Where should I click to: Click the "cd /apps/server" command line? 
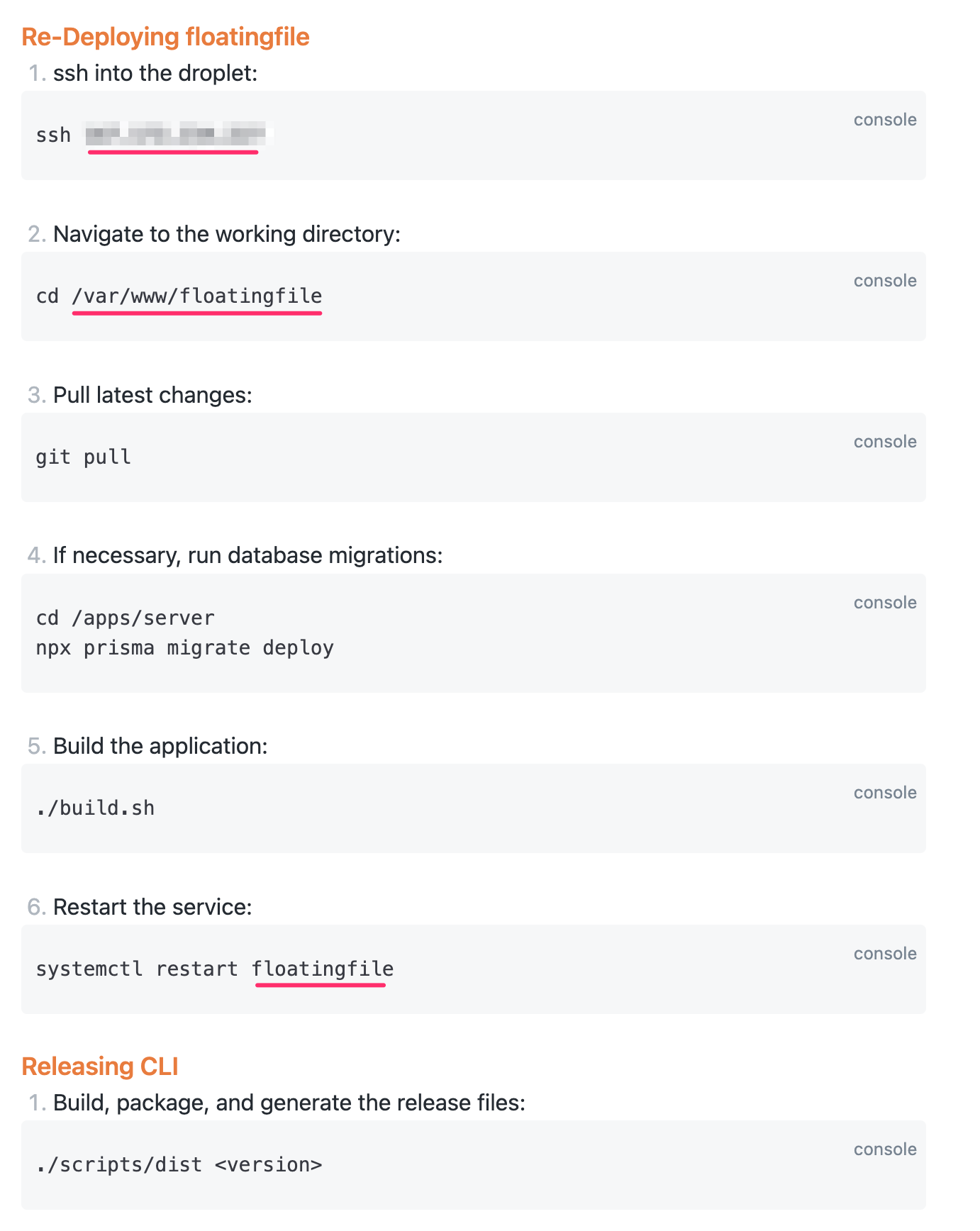pyautogui.click(x=125, y=618)
